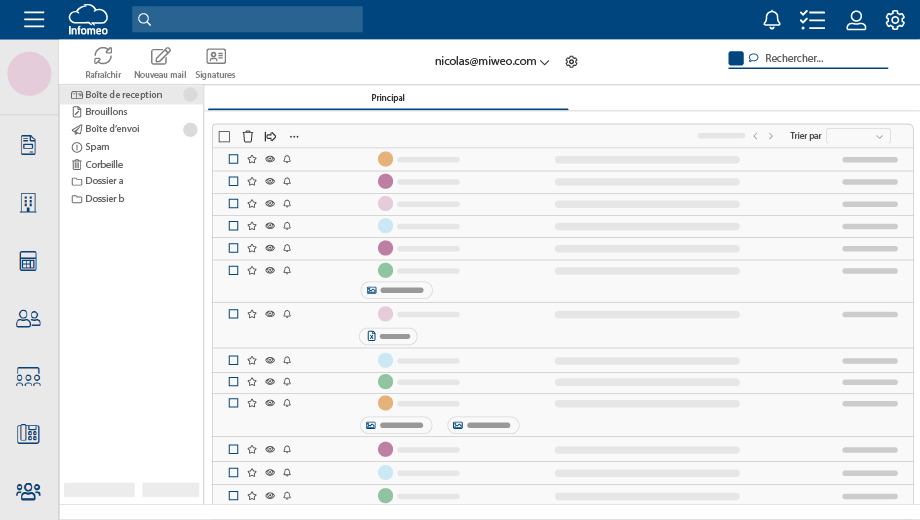The image size is (920, 520).
Task: Open the Trier par sort dropdown
Action: click(x=858, y=136)
